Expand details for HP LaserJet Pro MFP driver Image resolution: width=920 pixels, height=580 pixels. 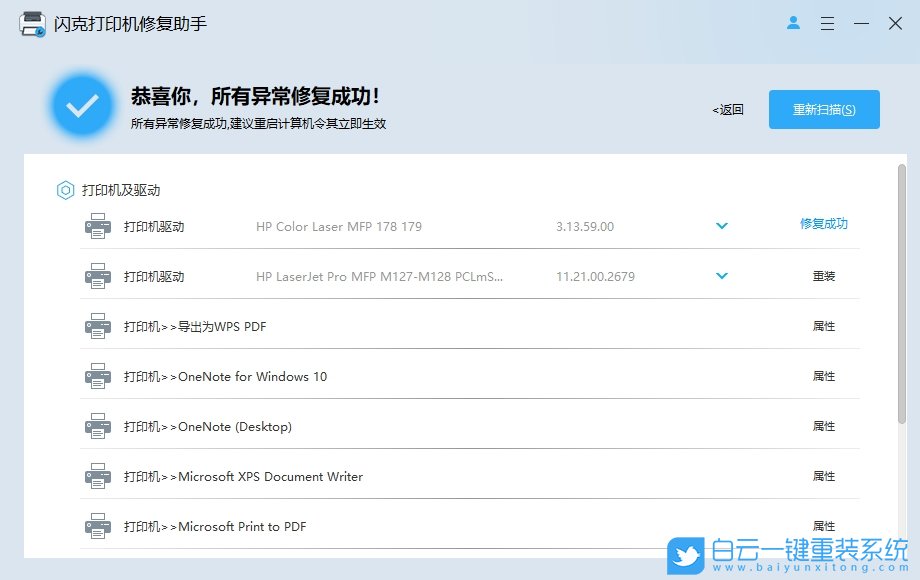coord(722,276)
